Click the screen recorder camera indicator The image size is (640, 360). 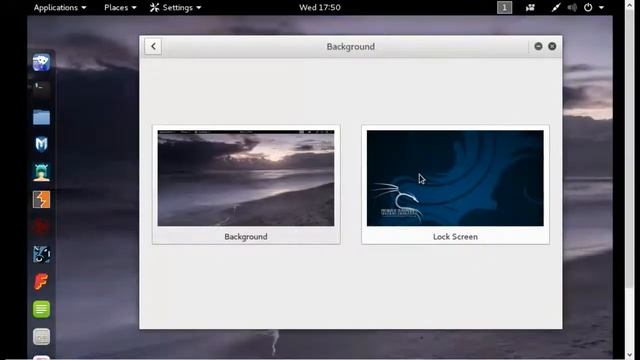coord(530,7)
